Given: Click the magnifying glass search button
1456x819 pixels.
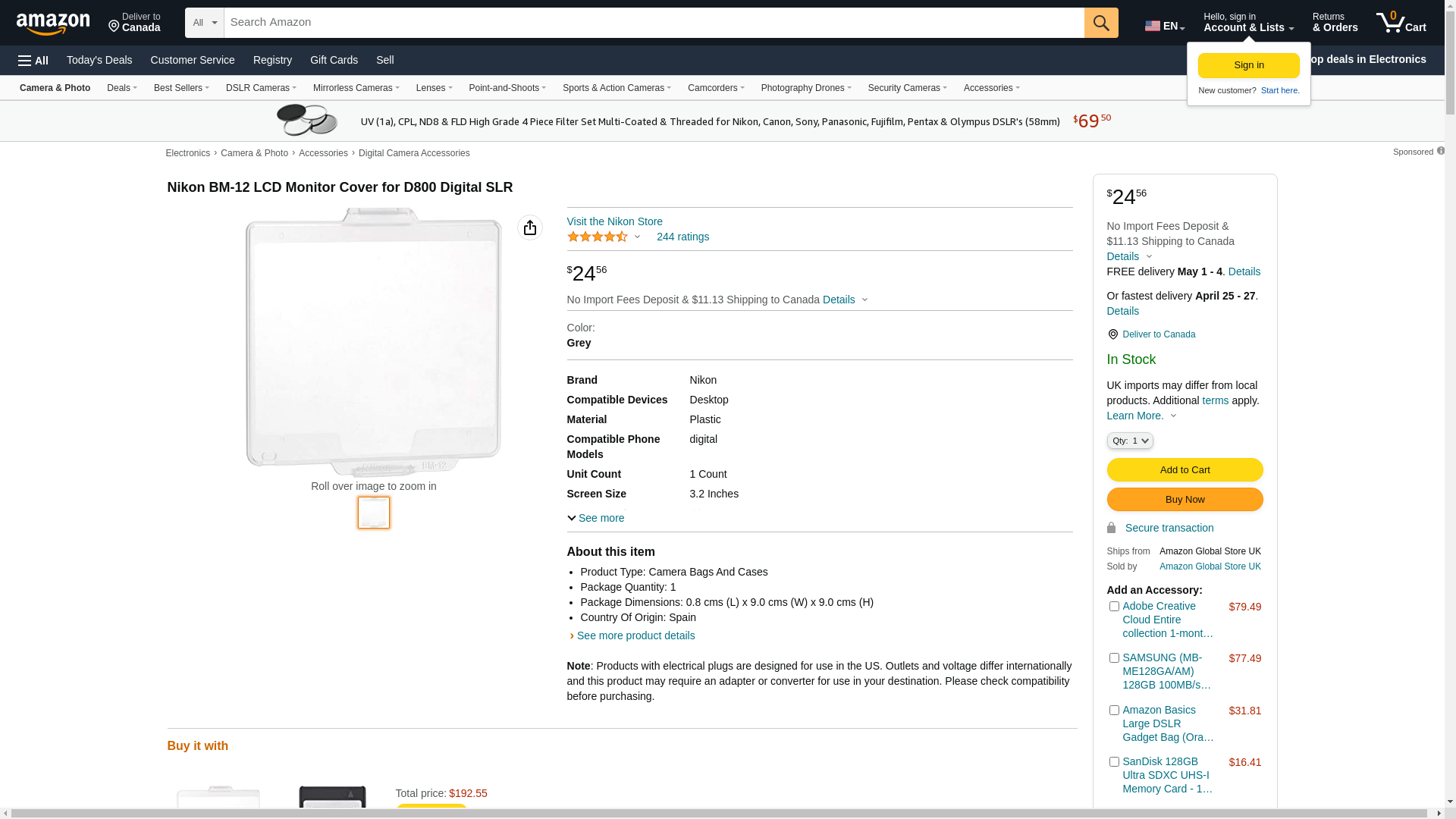Looking at the screenshot, I should (1101, 23).
